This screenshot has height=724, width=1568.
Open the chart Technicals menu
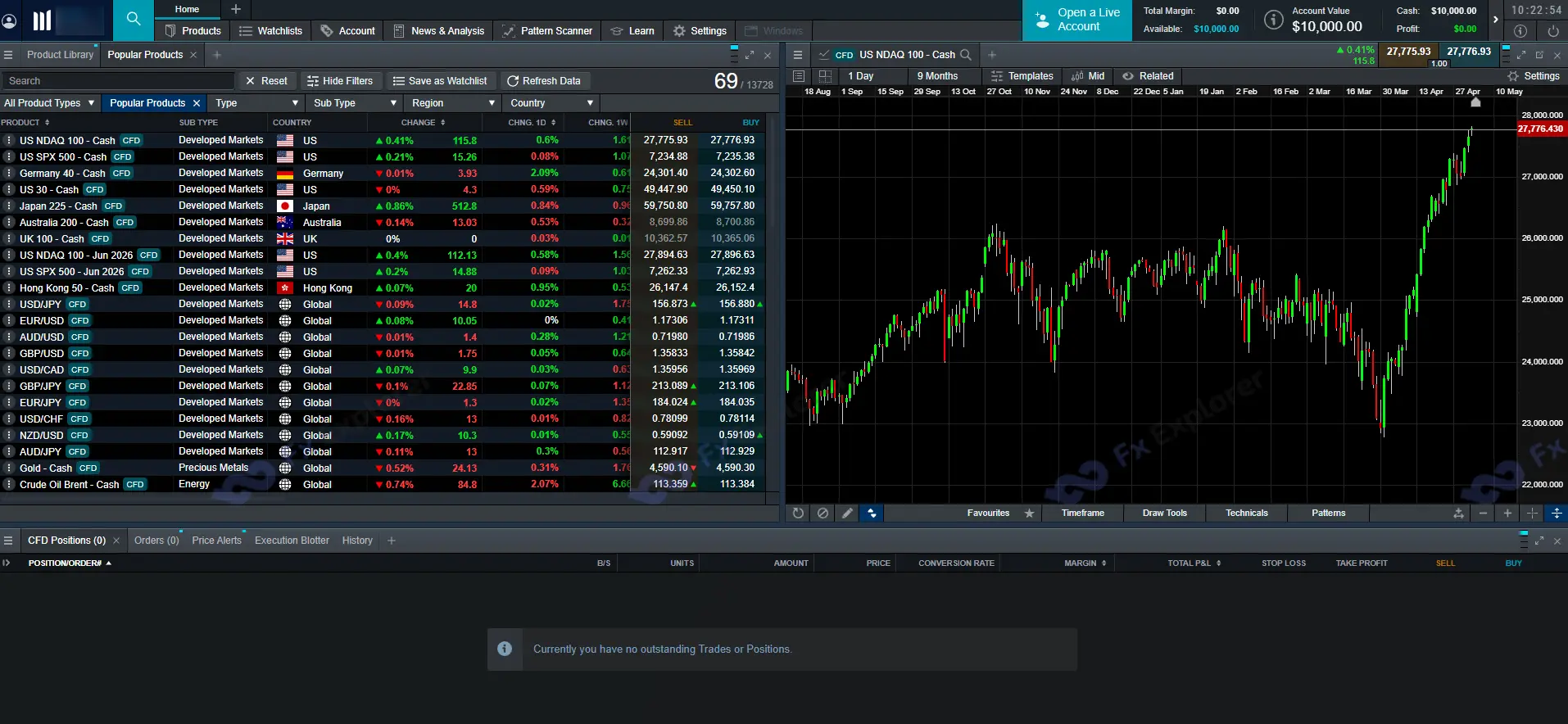(x=1246, y=514)
